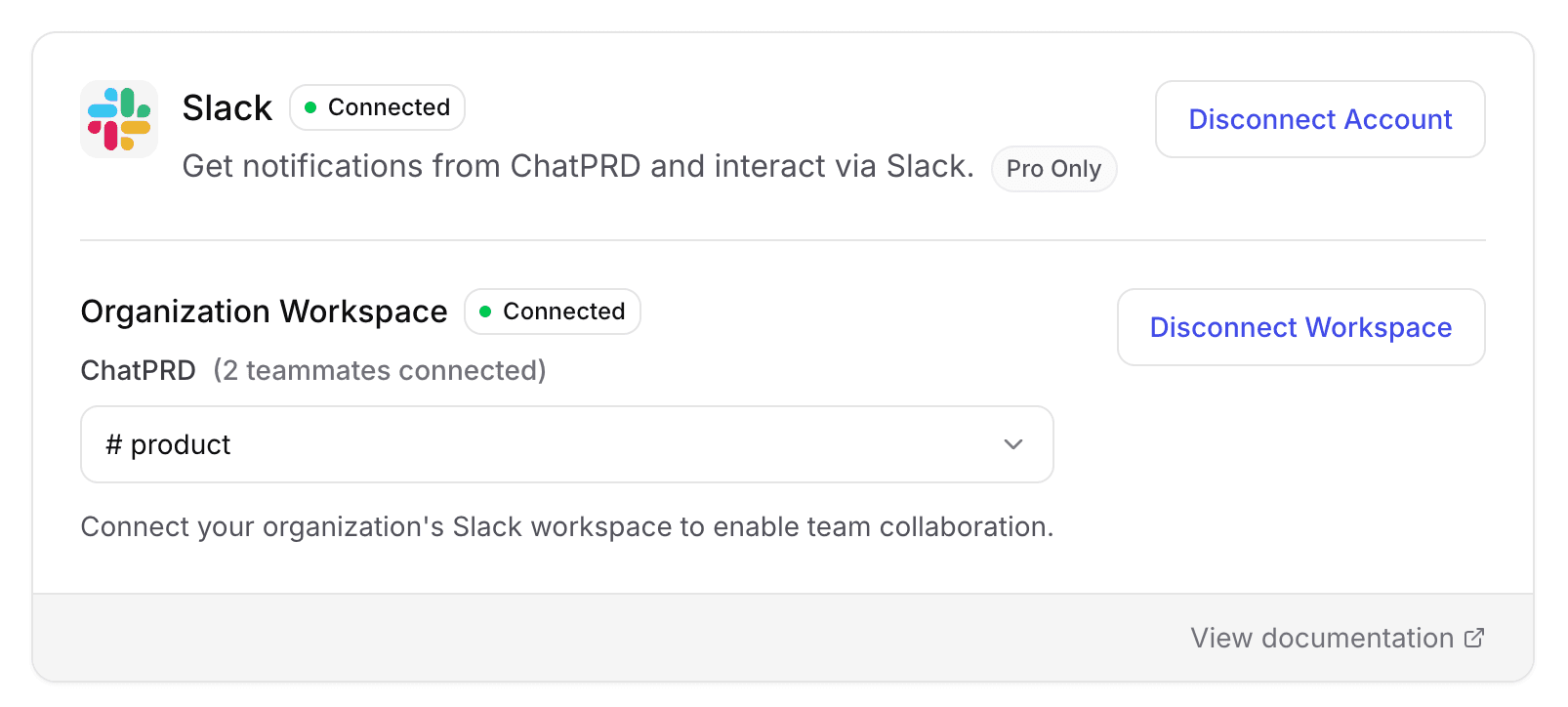Click the Pro Only badge

click(x=1053, y=169)
